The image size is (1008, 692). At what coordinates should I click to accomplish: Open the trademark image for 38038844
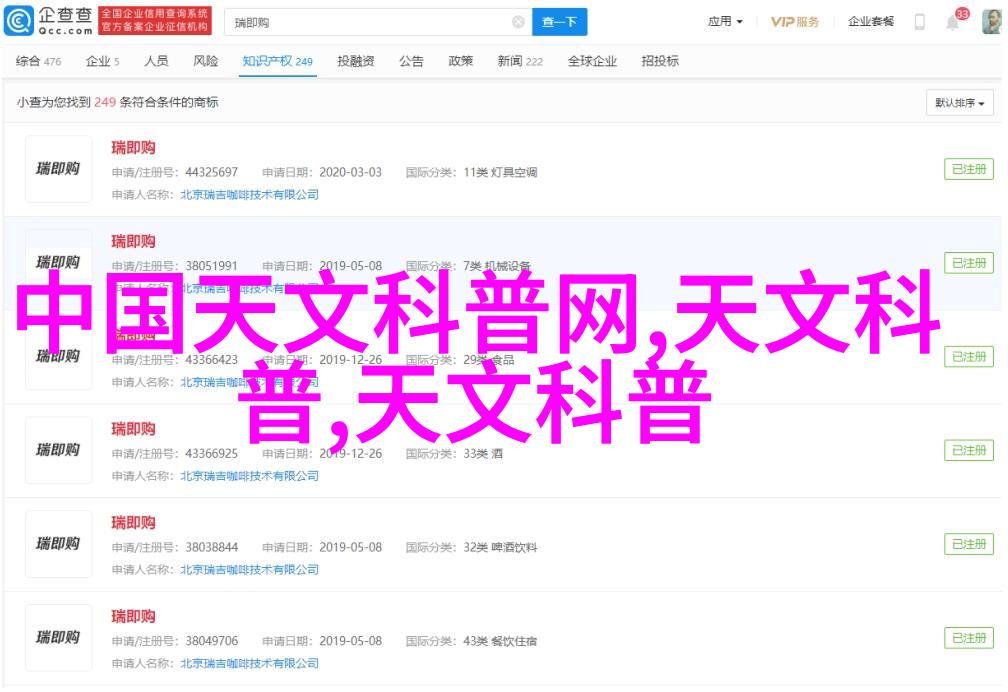(58, 544)
